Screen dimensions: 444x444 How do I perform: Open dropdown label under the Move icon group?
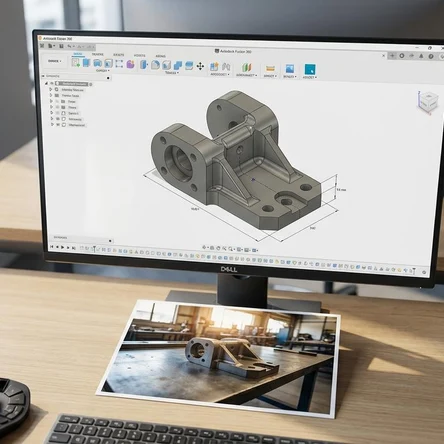coord(172,72)
